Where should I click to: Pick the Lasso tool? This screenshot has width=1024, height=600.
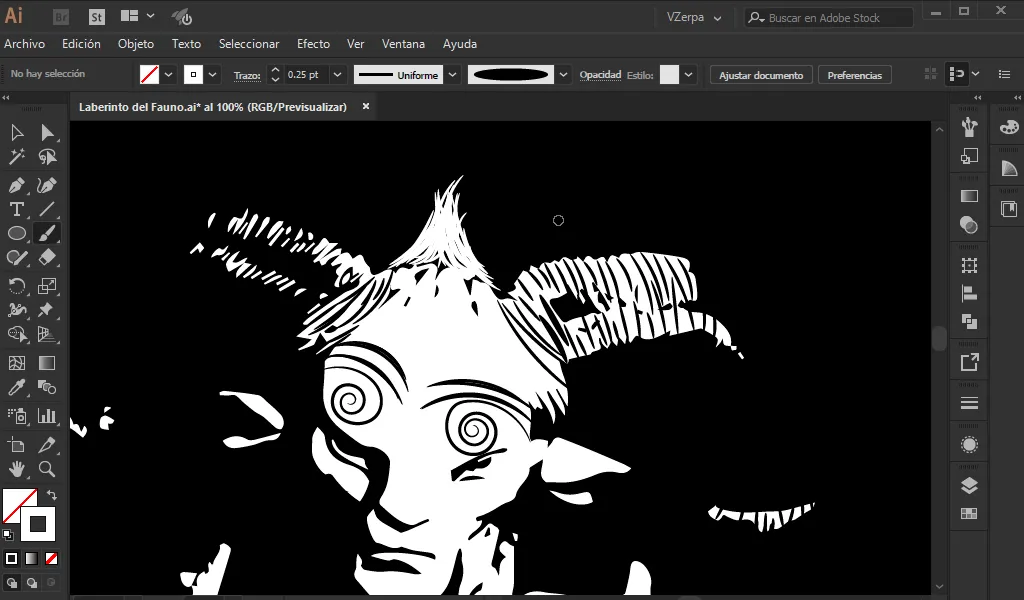click(47, 157)
